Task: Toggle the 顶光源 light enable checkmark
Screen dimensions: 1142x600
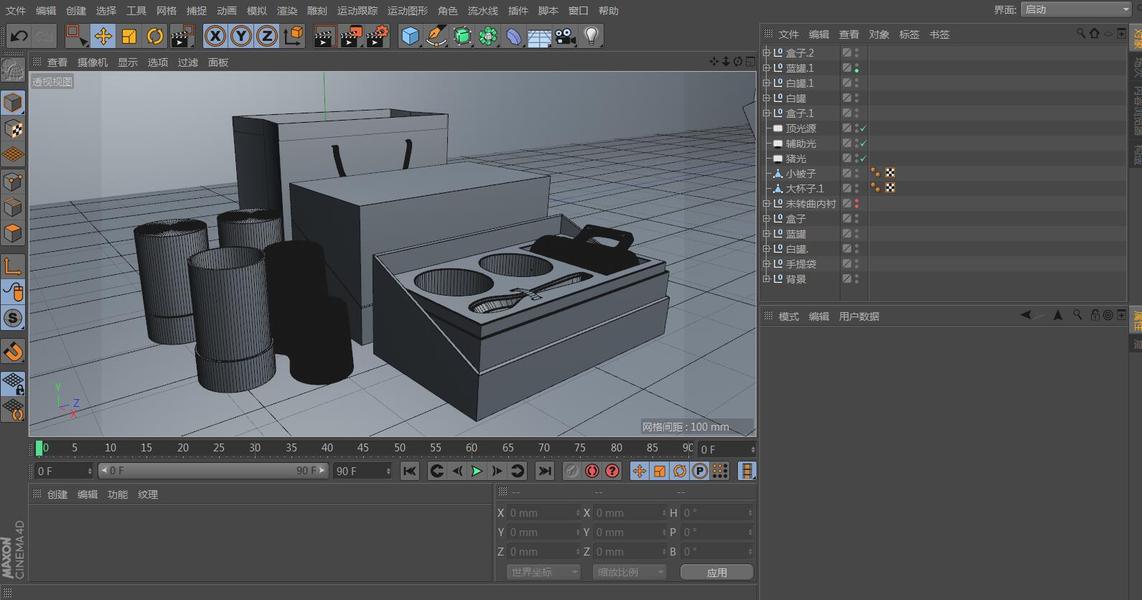Action: click(x=862, y=129)
